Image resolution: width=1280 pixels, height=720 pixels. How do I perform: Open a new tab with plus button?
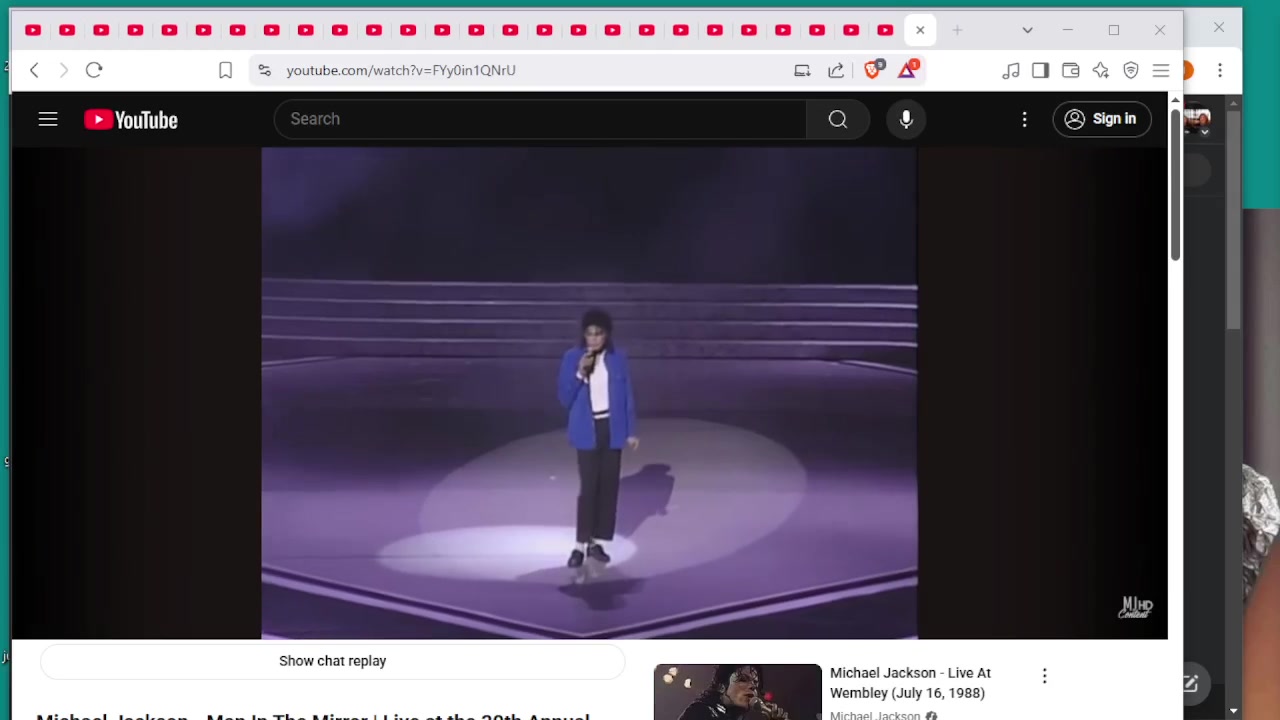pyautogui.click(x=957, y=30)
